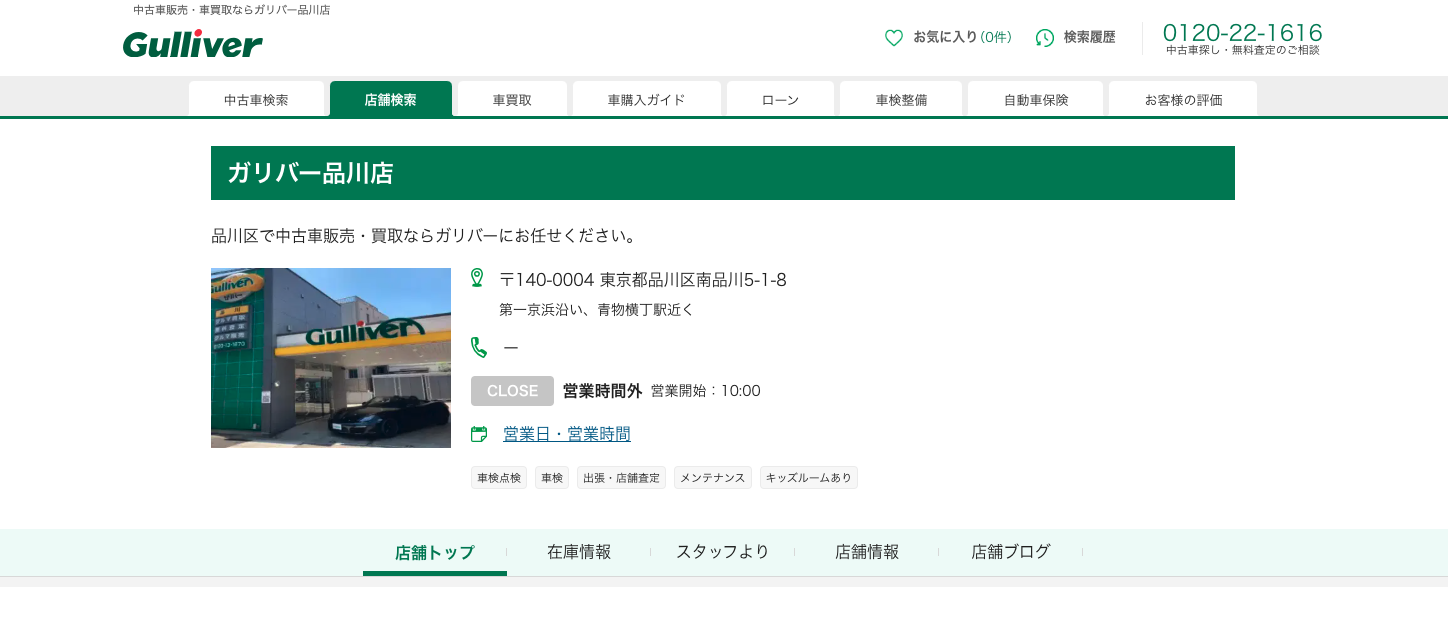Click the search history clock icon
The image size is (1448, 627).
point(1045,38)
